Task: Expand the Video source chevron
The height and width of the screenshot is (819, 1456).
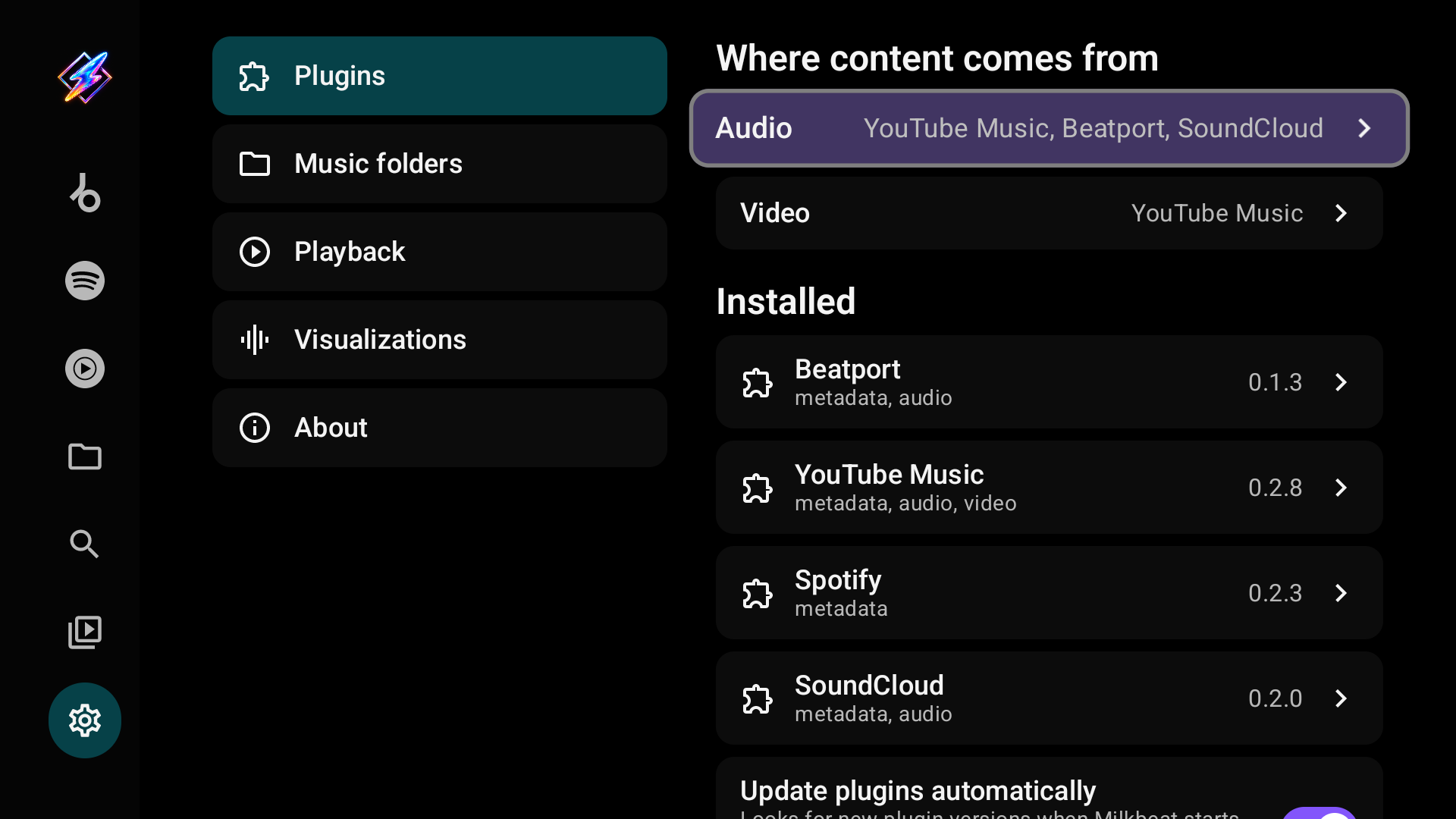Action: (x=1341, y=213)
